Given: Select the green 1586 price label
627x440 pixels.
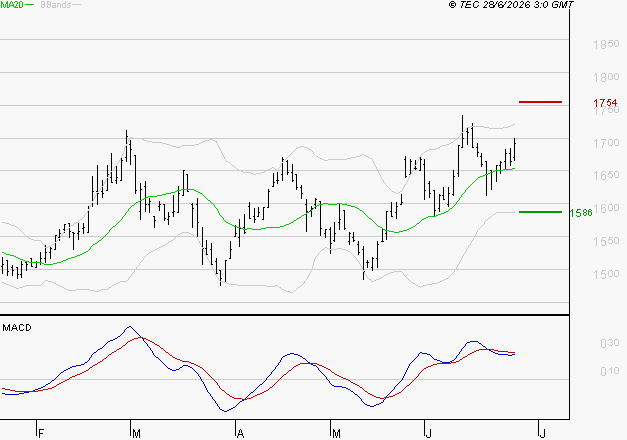Looking at the screenshot, I should pyautogui.click(x=581, y=213).
